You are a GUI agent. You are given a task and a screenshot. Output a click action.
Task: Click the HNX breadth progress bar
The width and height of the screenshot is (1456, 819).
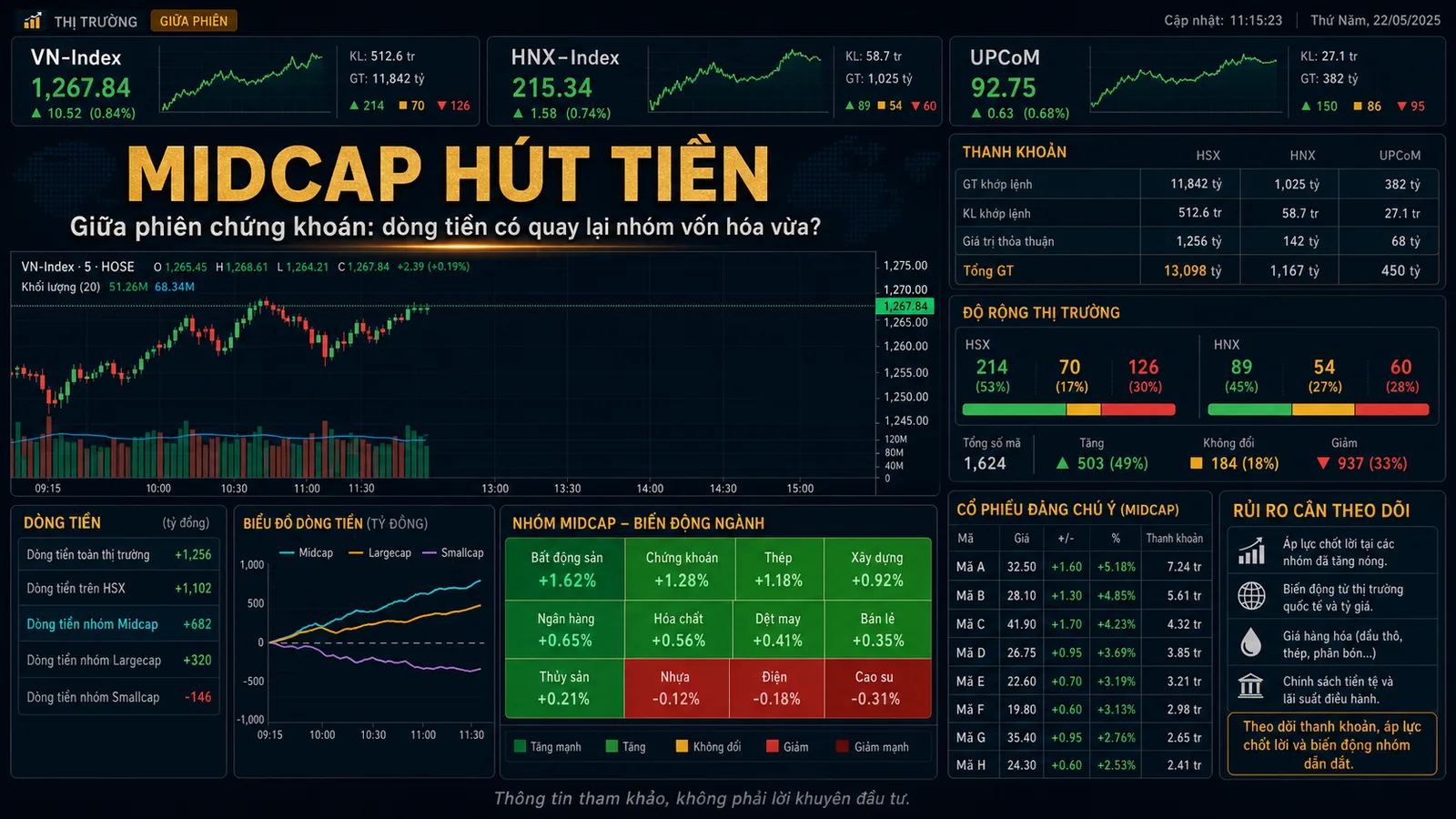click(1319, 409)
